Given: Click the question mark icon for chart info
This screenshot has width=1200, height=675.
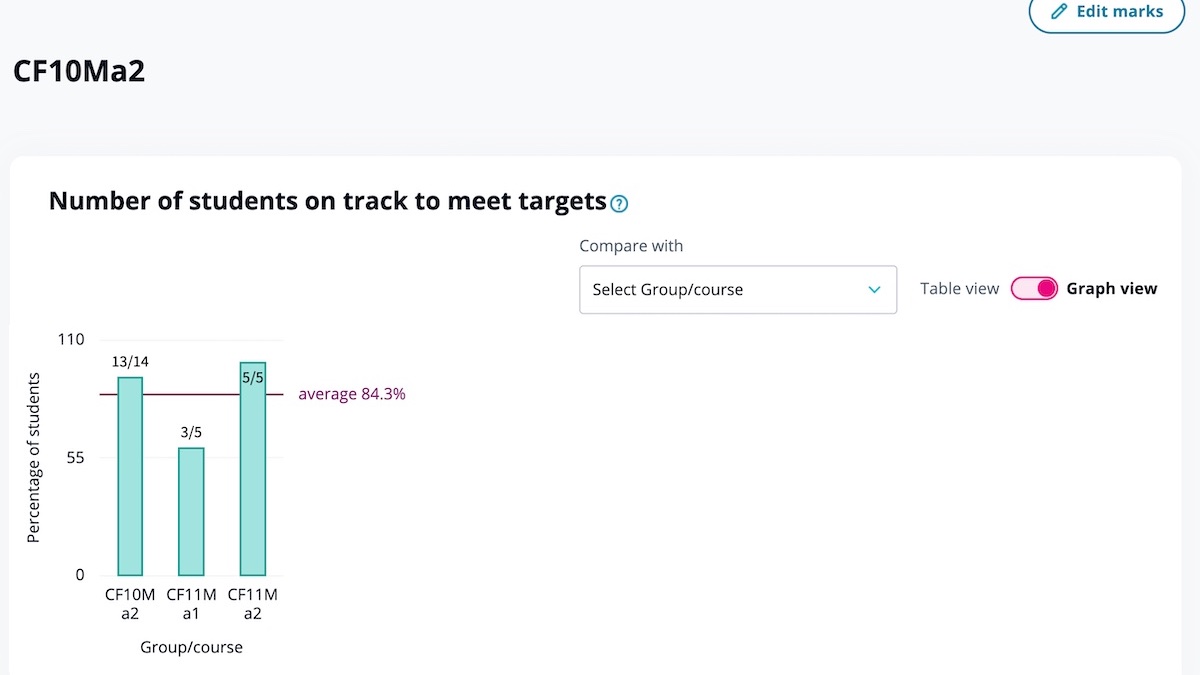Looking at the screenshot, I should tap(618, 203).
